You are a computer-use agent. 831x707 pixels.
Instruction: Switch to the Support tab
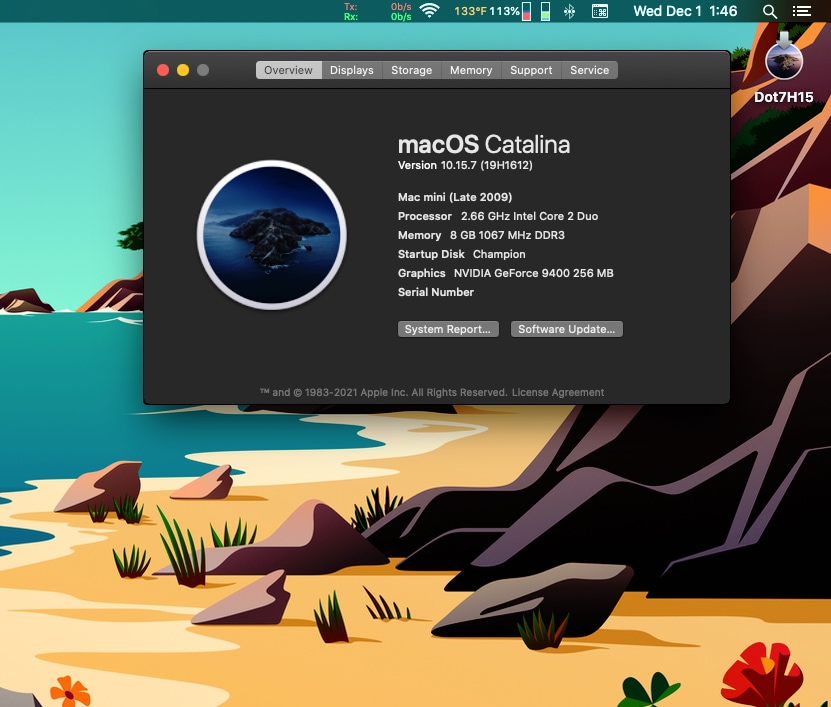click(x=531, y=70)
